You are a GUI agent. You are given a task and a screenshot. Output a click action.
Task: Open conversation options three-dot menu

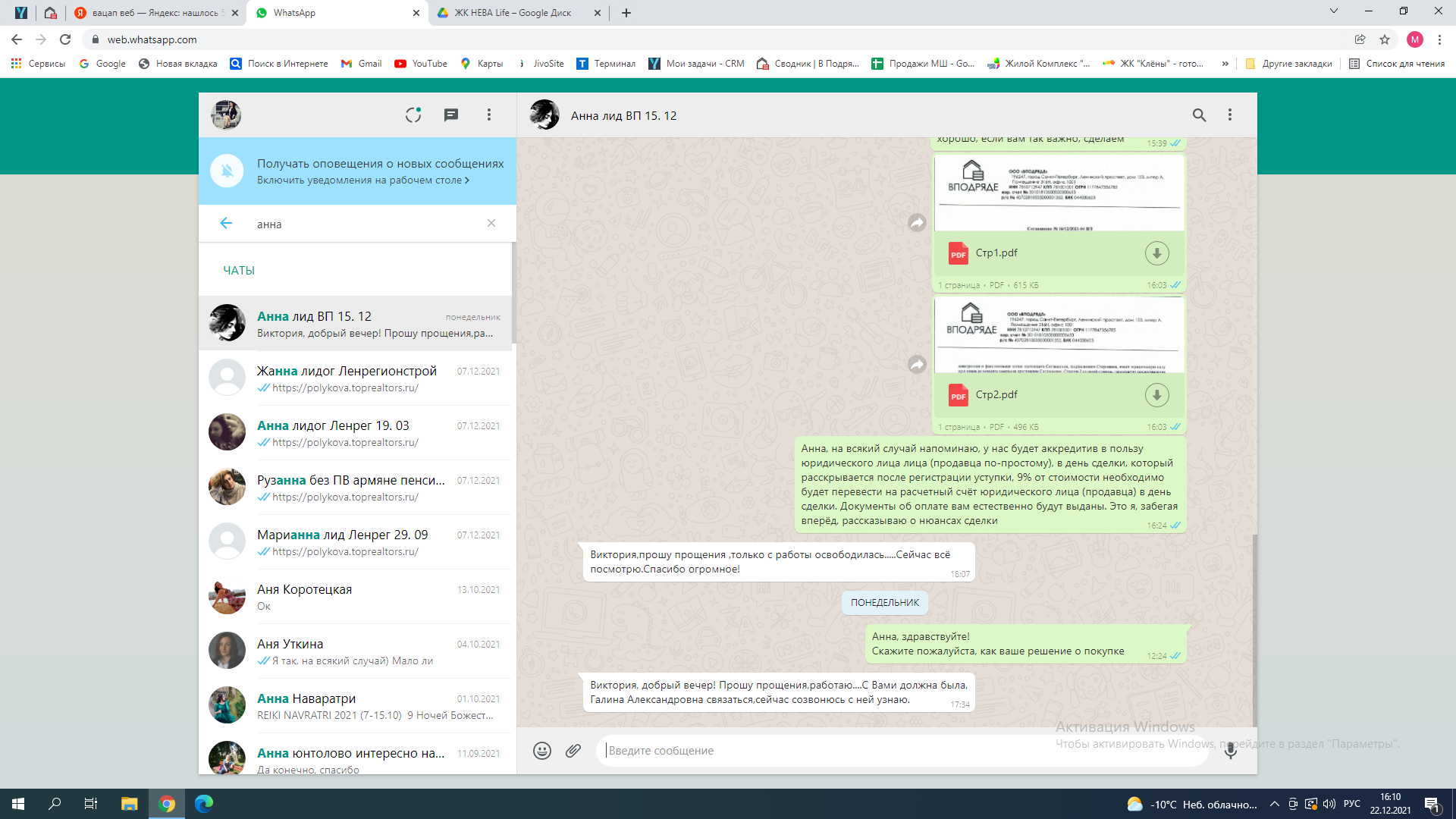point(1230,115)
